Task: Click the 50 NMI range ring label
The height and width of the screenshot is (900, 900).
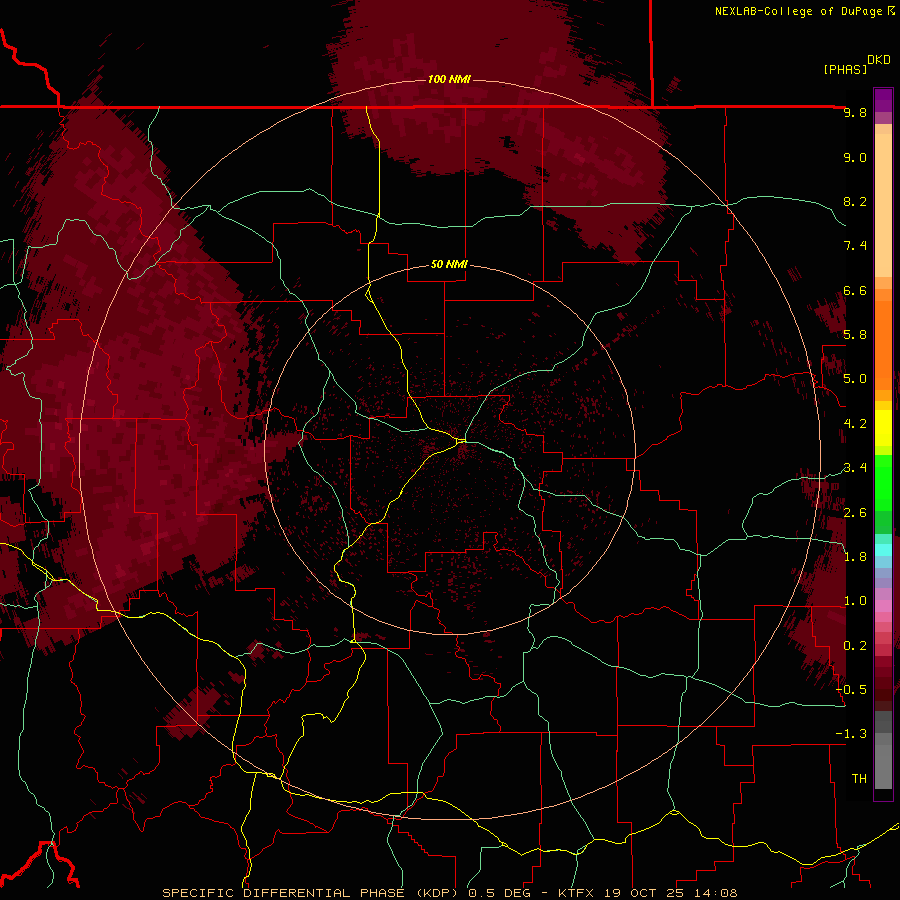Action: click(x=449, y=264)
